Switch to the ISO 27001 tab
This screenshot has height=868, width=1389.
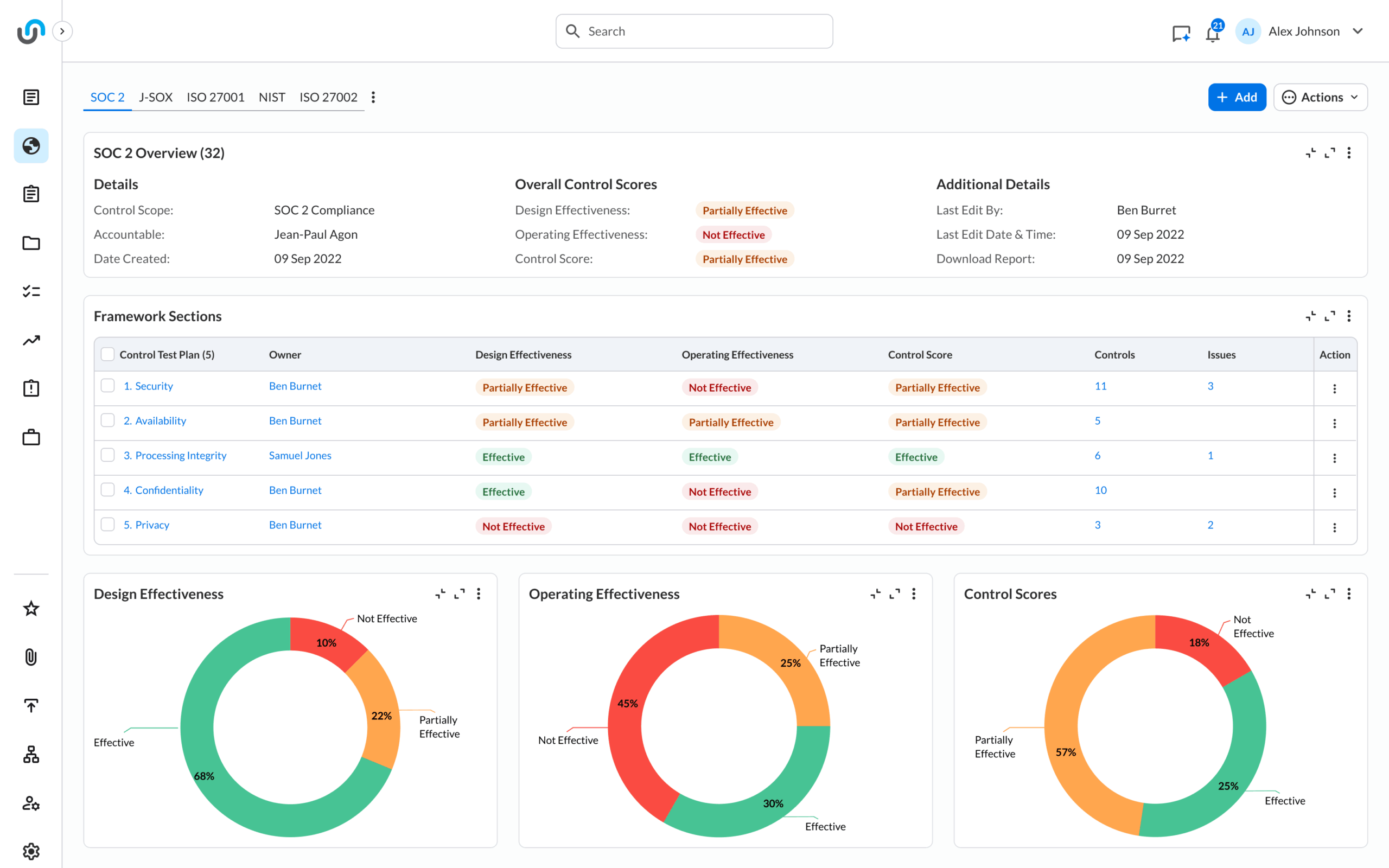215,97
